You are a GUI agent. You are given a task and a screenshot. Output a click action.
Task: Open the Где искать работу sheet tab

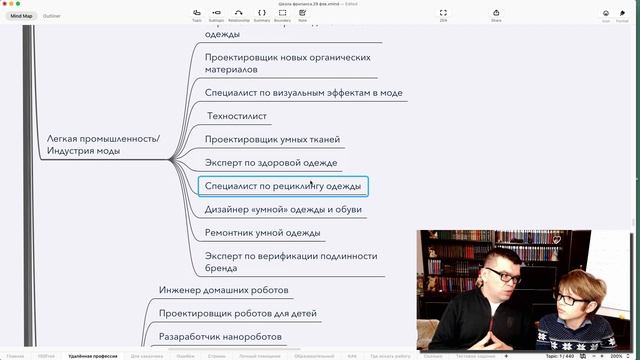[390, 356]
